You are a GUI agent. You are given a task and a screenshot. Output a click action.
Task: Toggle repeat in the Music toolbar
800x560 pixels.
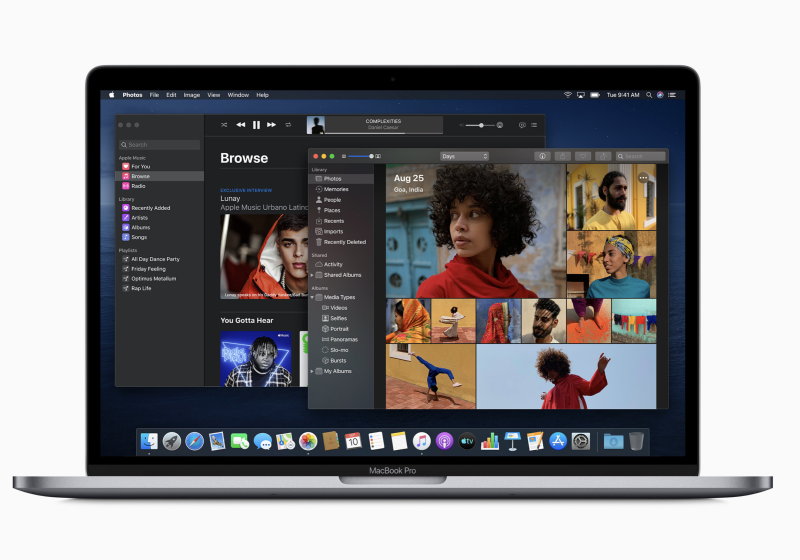[288, 125]
